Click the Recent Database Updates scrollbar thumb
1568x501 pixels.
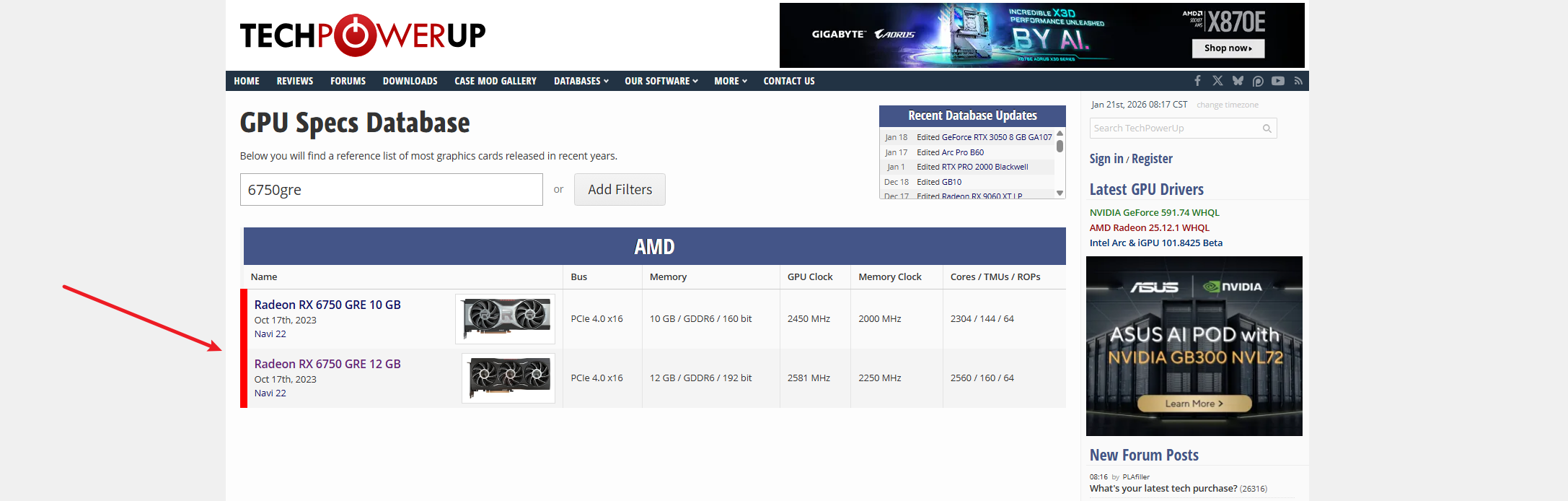1060,146
